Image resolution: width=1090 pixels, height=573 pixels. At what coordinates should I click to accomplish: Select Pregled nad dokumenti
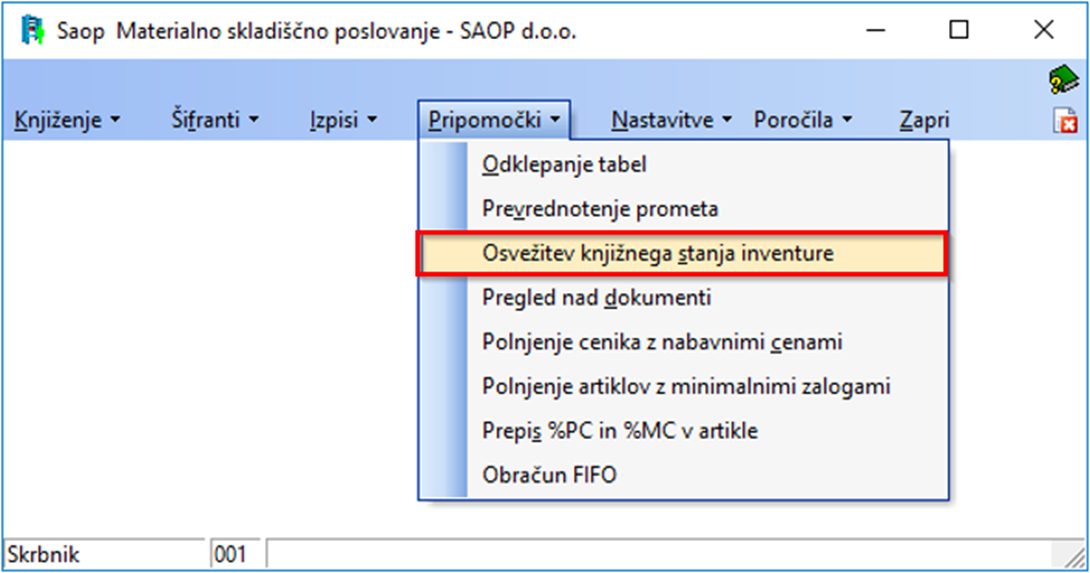(683, 298)
